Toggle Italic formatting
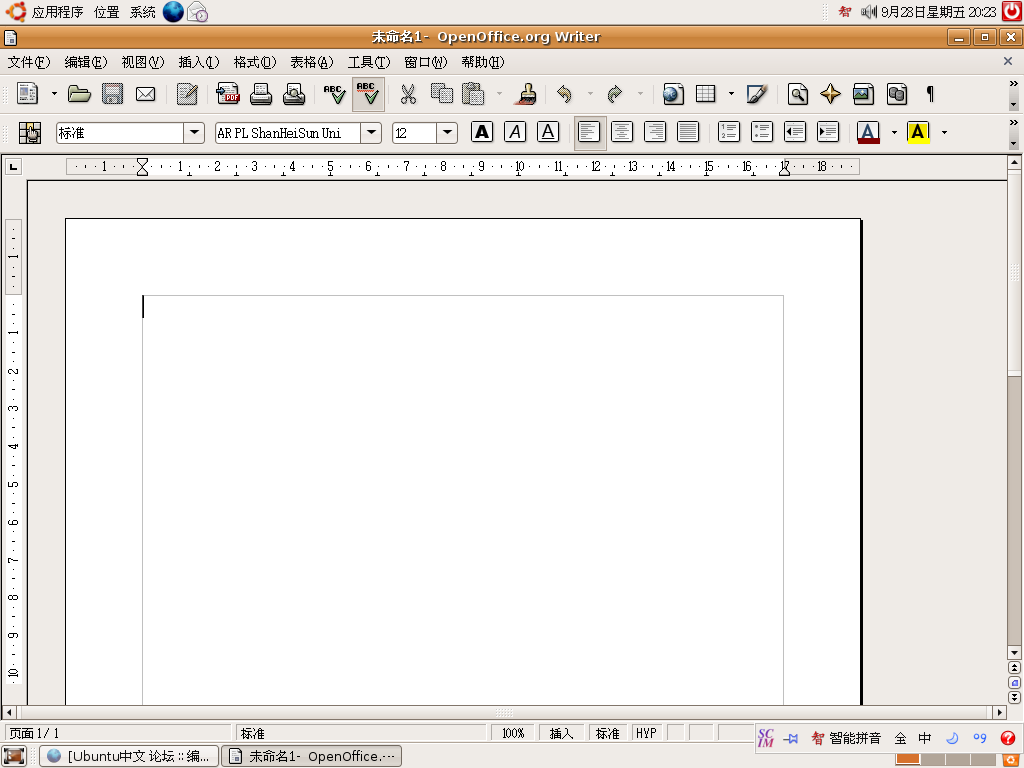This screenshot has width=1024, height=768. [515, 132]
